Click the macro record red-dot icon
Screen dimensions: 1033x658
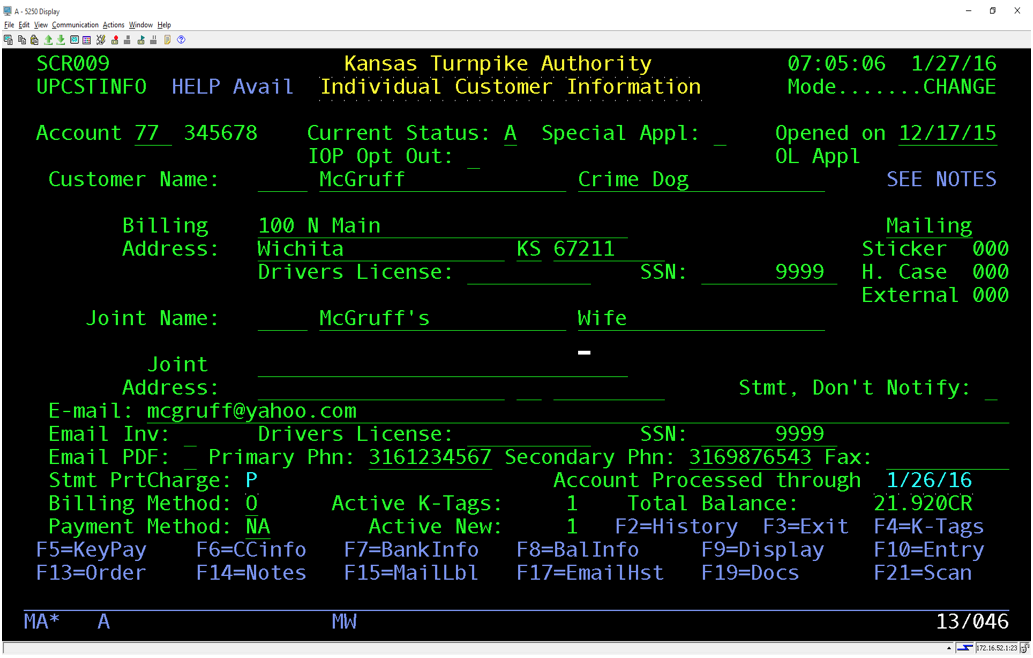click(x=115, y=40)
